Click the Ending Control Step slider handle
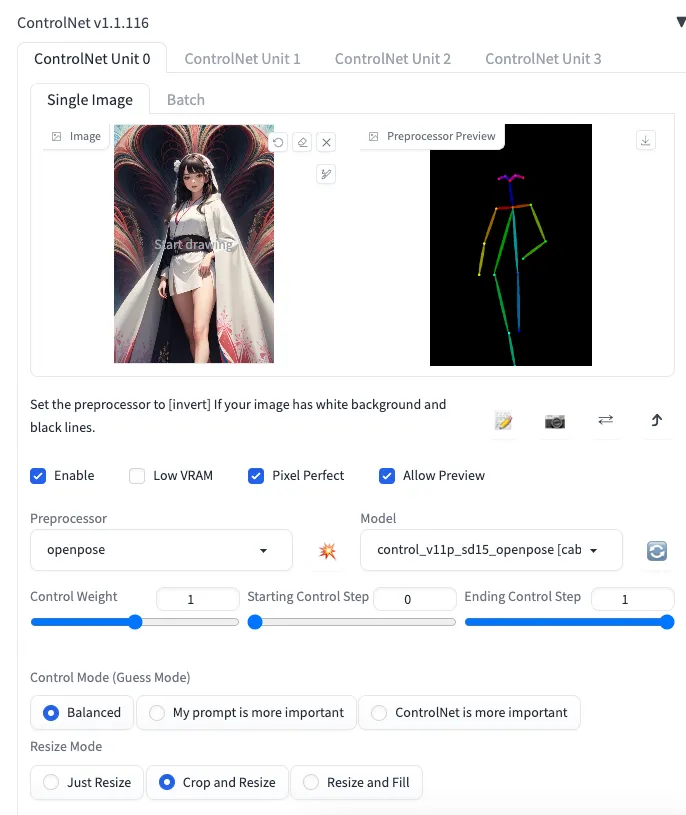Viewport: 686px width, 815px height. tap(667, 622)
